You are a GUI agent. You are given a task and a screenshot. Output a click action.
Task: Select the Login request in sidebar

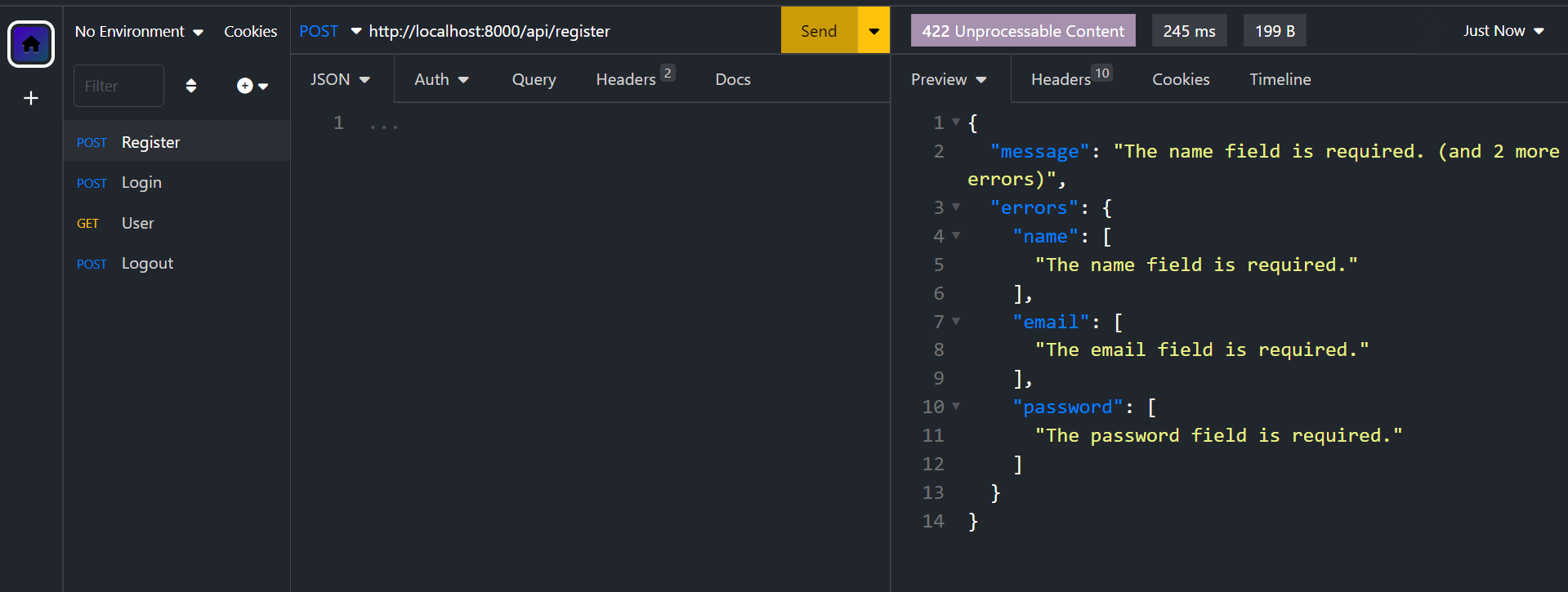[141, 183]
